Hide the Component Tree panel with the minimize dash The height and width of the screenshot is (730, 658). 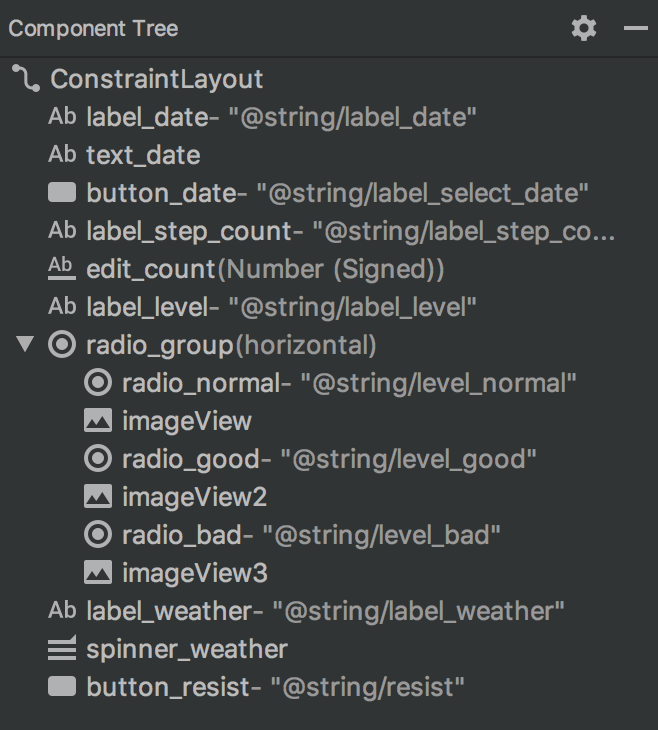636,28
